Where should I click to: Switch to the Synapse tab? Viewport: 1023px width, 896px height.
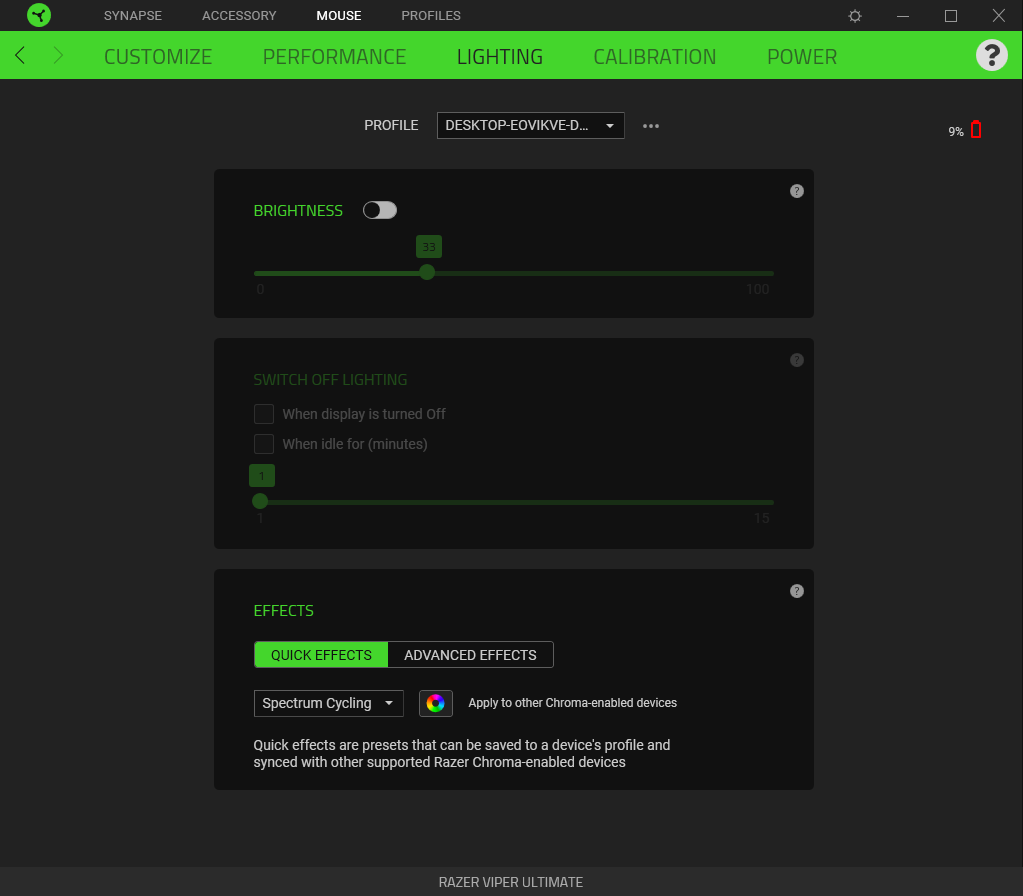click(x=132, y=16)
